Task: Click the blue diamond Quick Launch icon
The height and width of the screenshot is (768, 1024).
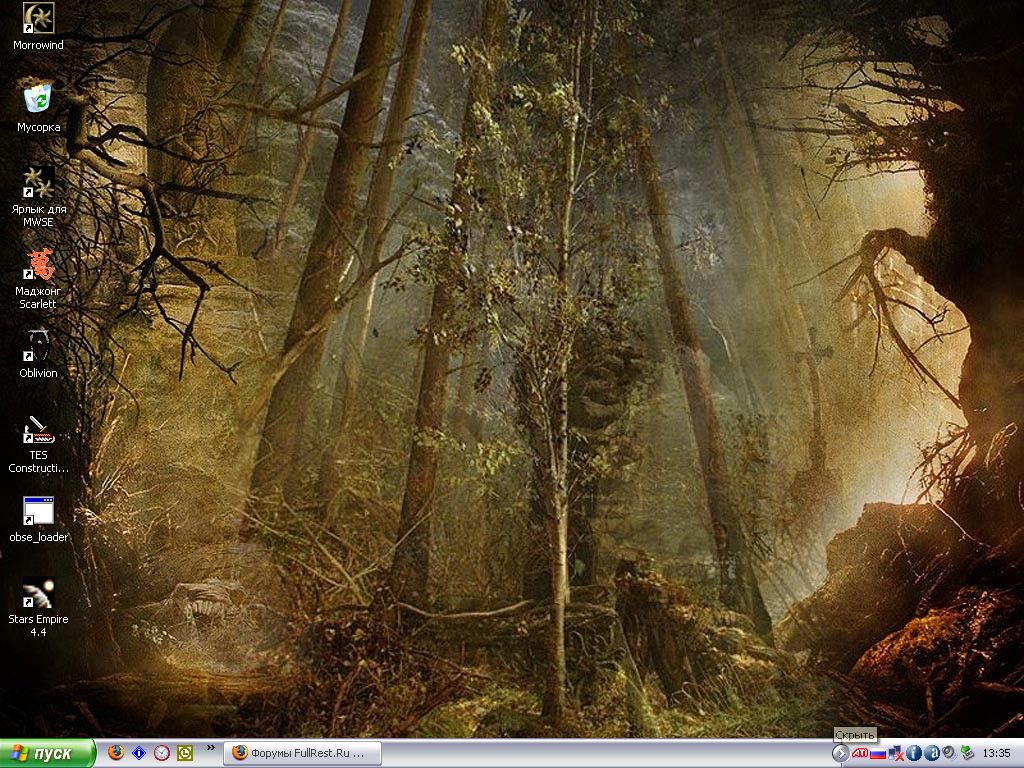Action: coord(139,753)
